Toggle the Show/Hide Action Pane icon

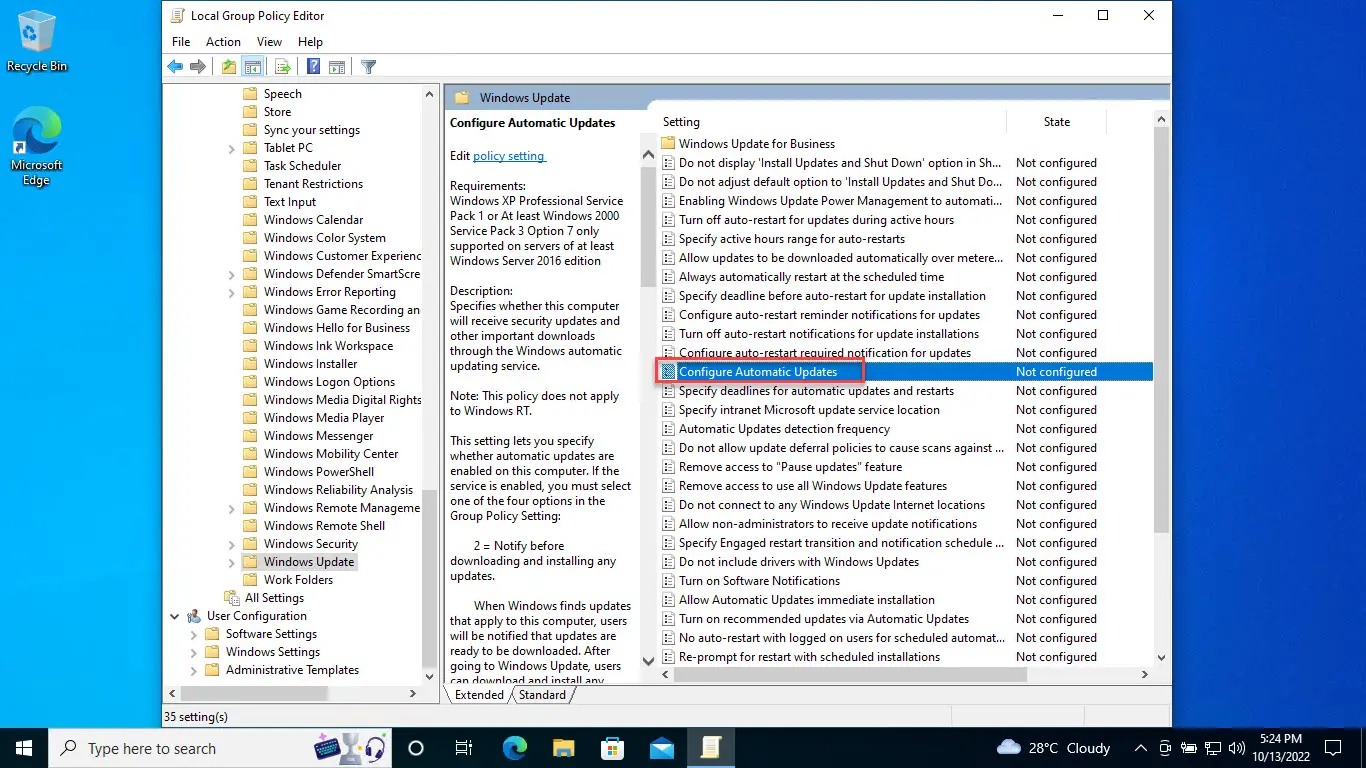tap(337, 67)
